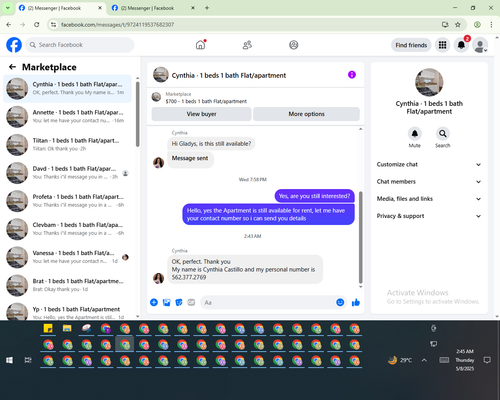Screen dimensions: 500x400
Task: Open the Clevbam conversation
Action: 67,229
